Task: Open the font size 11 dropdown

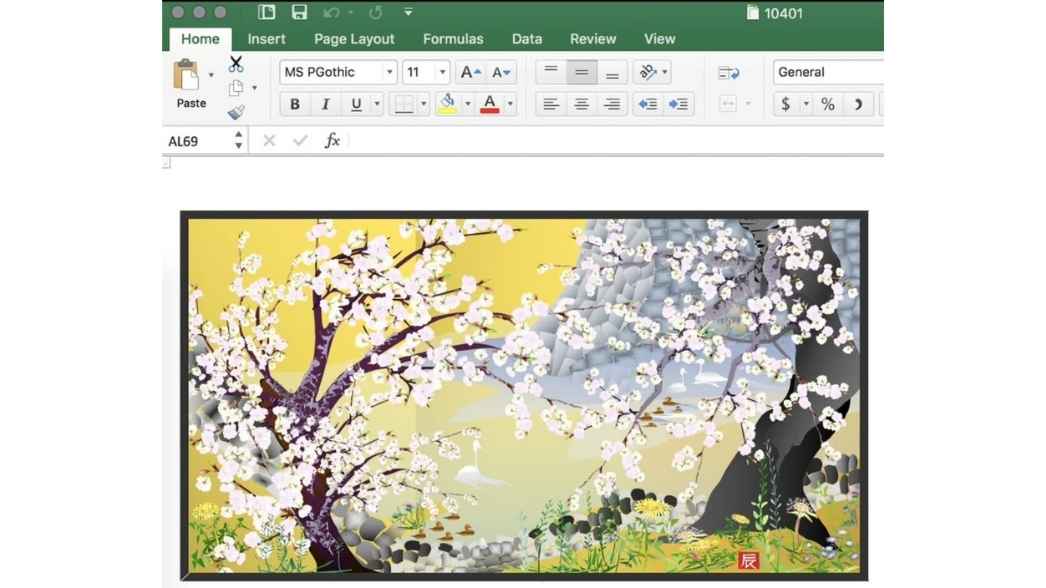Action: 440,71
